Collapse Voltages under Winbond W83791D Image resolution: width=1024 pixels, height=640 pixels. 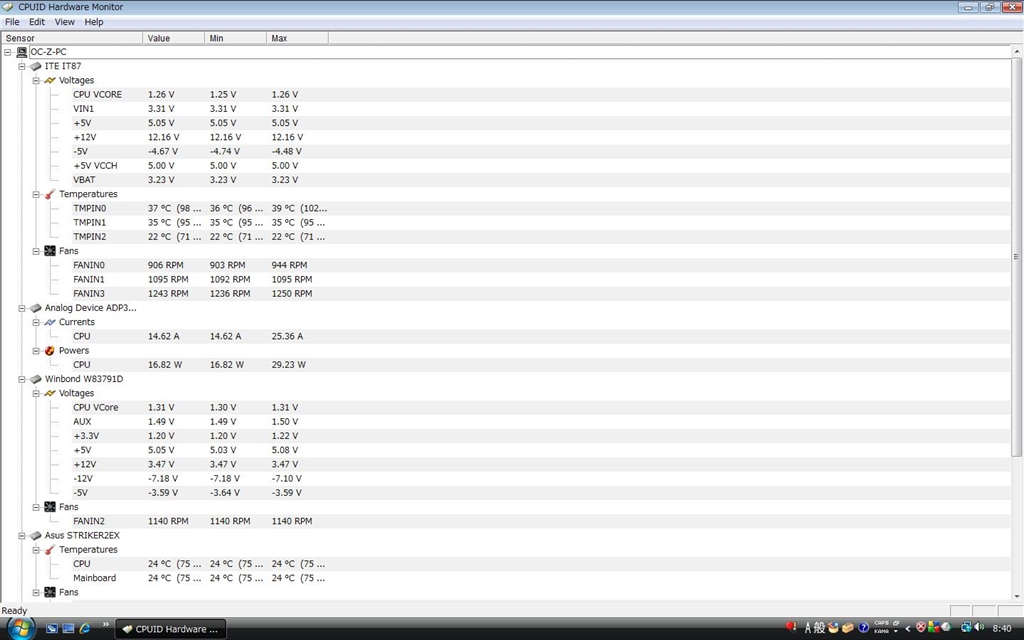click(36, 394)
